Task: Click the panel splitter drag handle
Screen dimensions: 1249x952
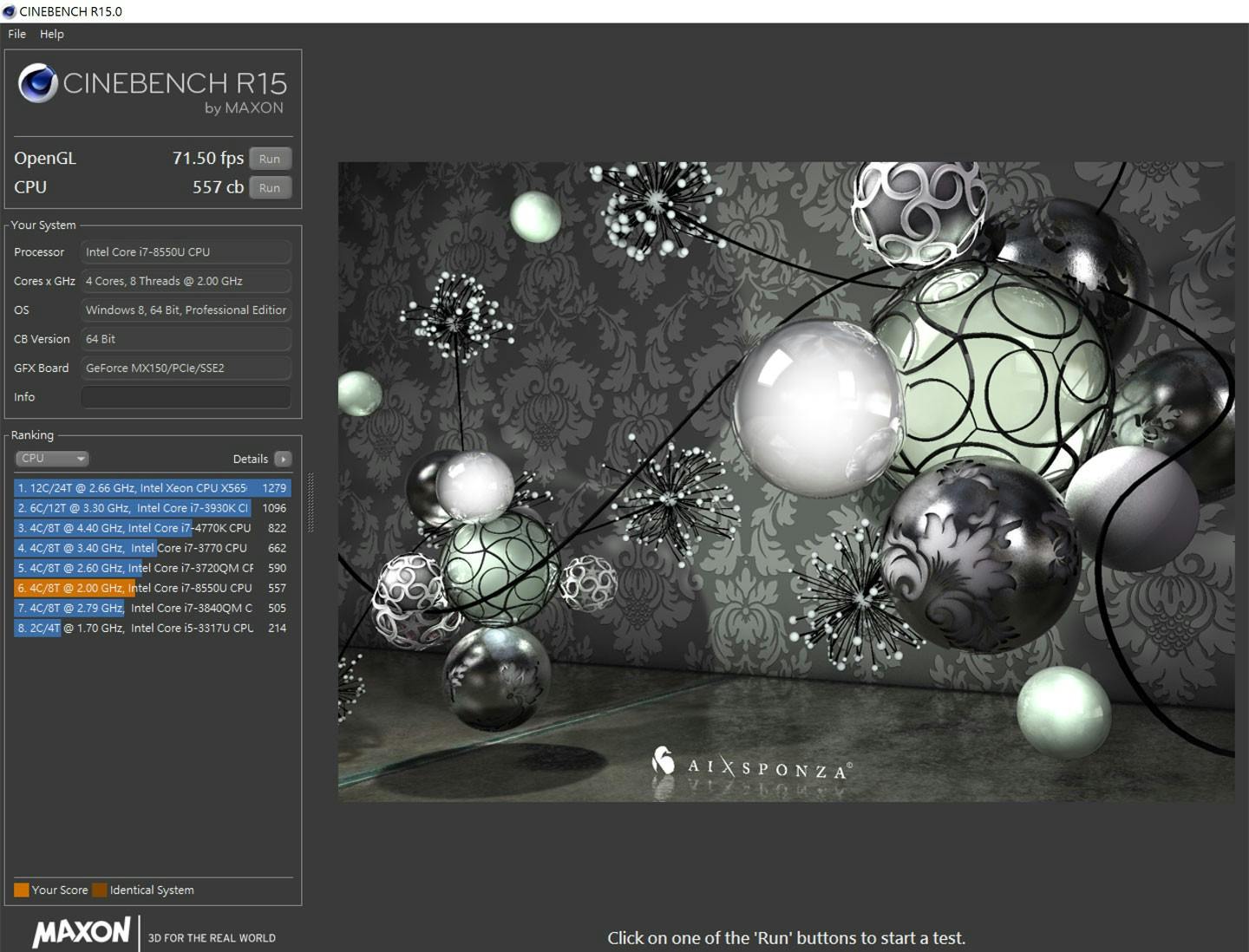Action: [x=311, y=503]
